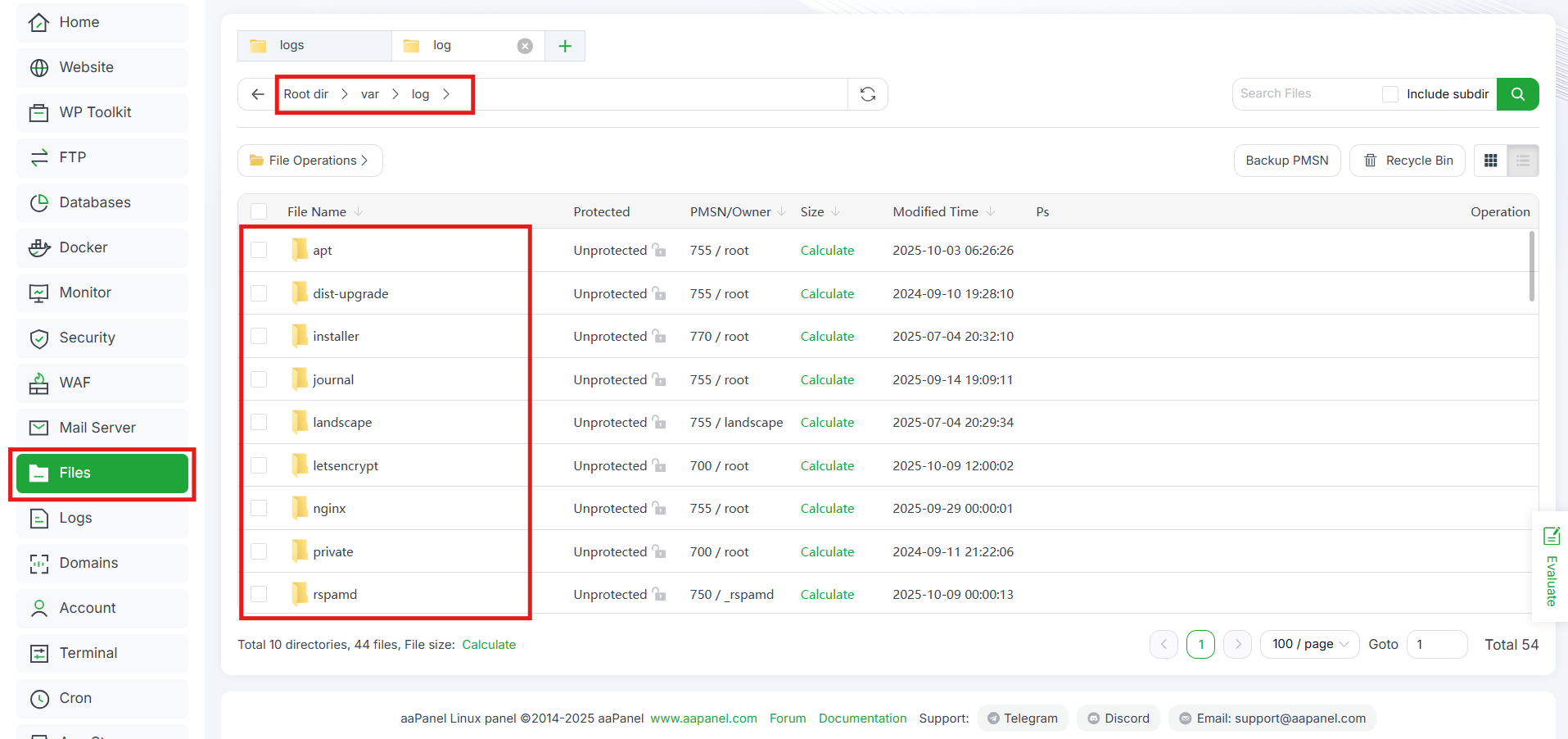This screenshot has height=739, width=1568.
Task: Open the nginx folder
Action: pyautogui.click(x=329, y=508)
